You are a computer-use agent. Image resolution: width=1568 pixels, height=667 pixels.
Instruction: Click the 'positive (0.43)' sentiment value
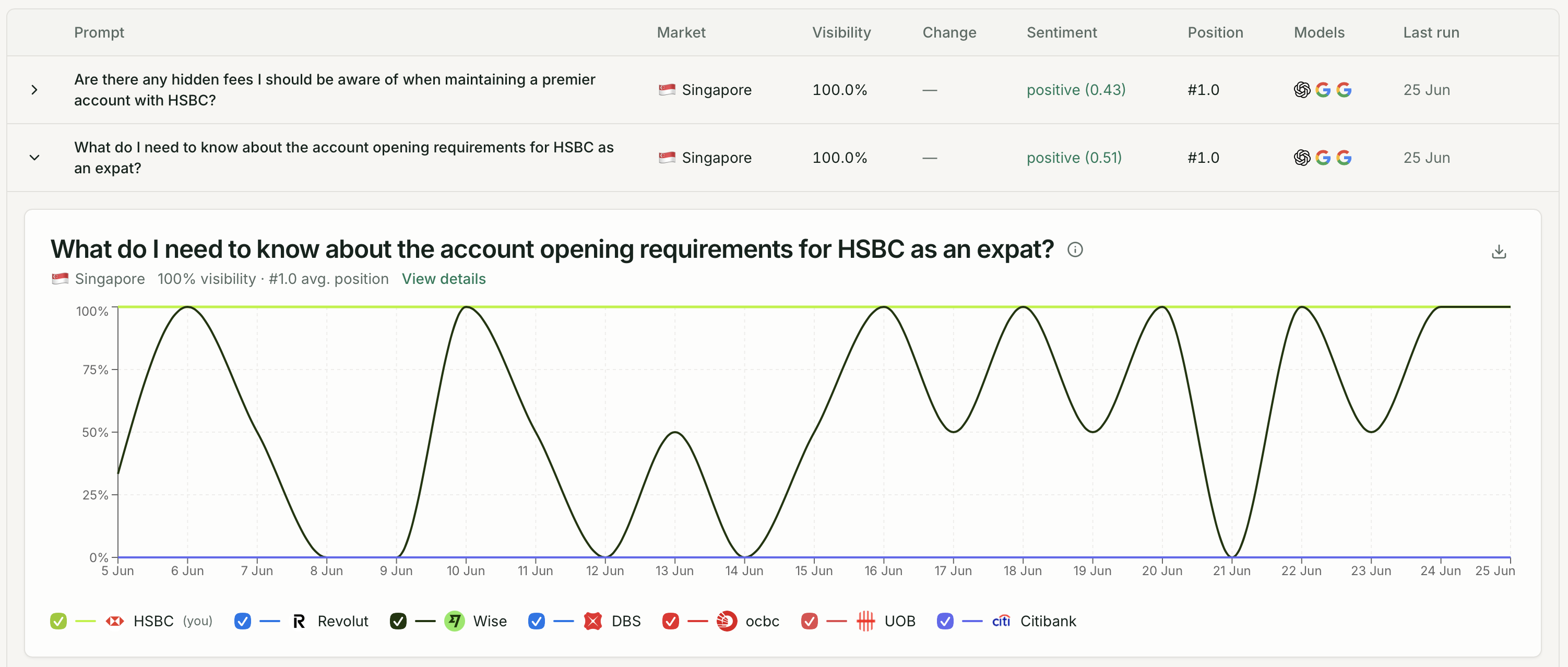pos(1076,90)
